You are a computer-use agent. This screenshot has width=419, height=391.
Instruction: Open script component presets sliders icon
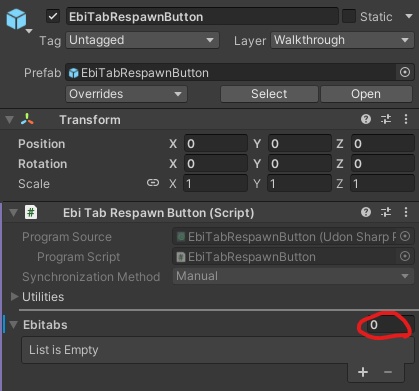(x=386, y=212)
